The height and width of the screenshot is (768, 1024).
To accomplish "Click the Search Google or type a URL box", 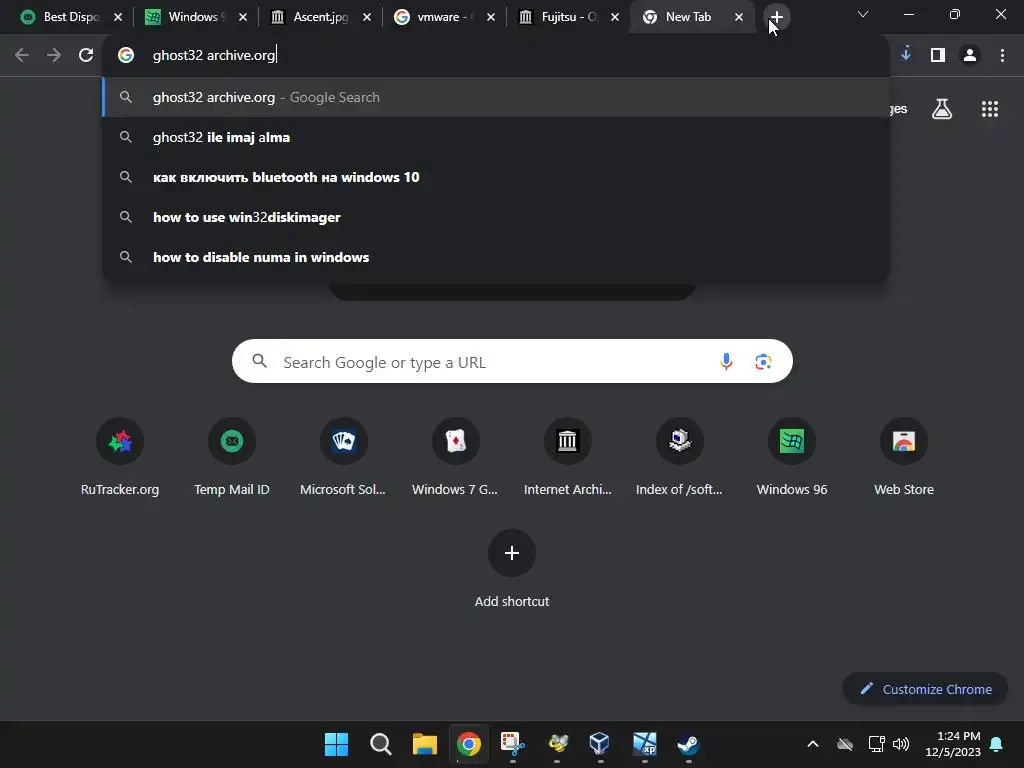I will pyautogui.click(x=512, y=361).
